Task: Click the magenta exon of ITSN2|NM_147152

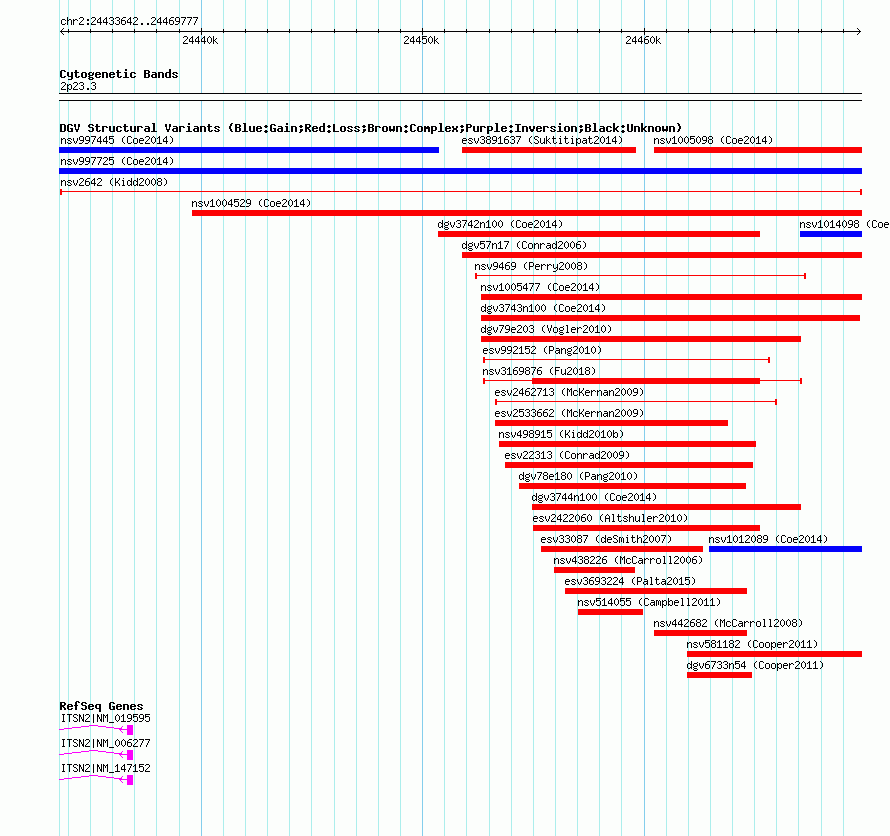Action: pos(130,780)
